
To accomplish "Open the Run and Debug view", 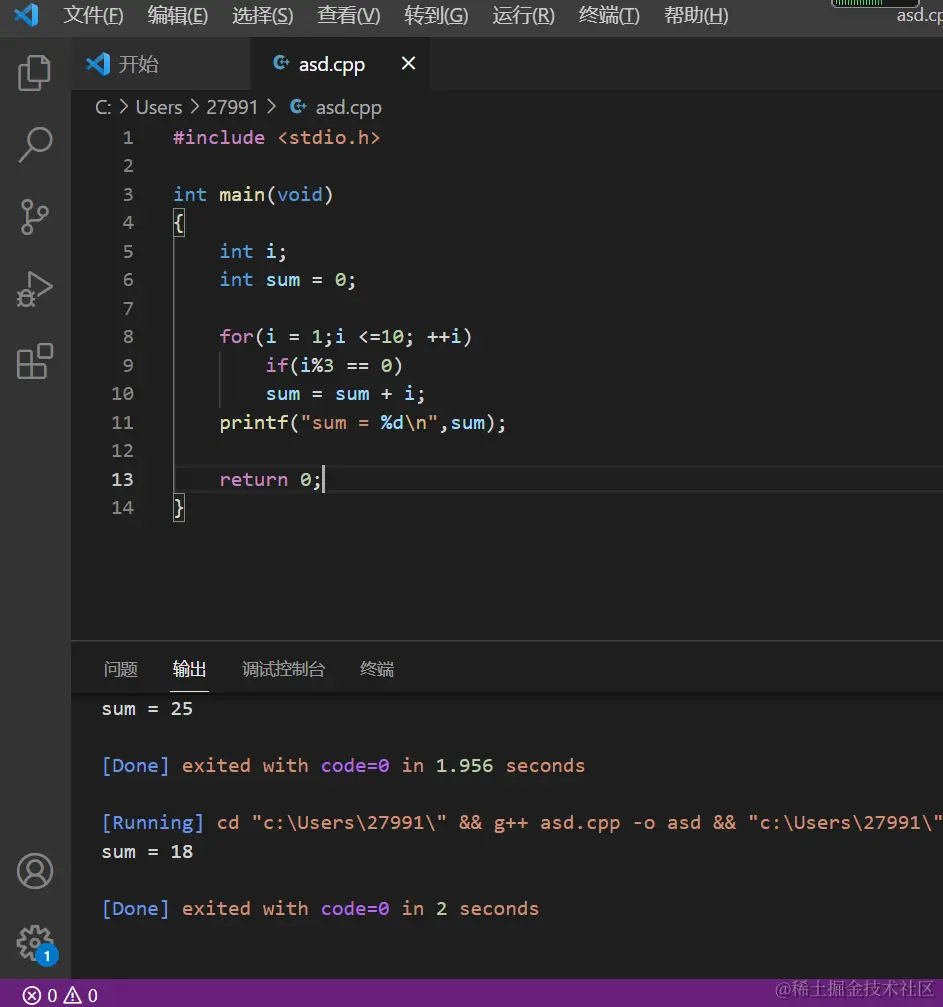I will coord(35,289).
